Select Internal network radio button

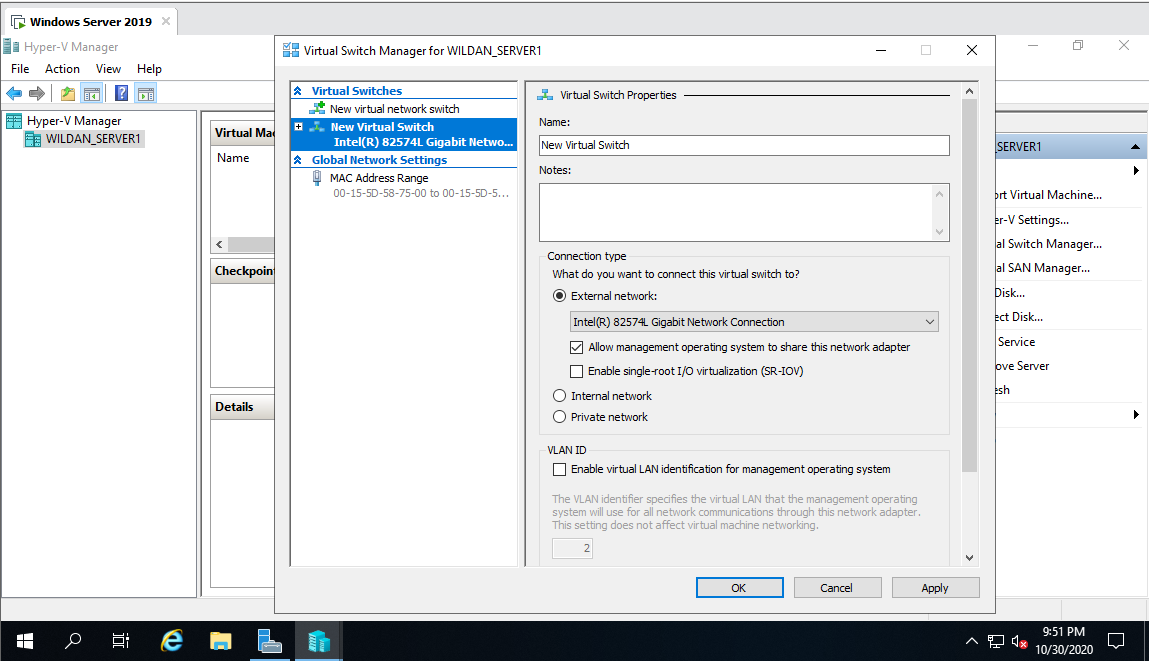click(559, 396)
